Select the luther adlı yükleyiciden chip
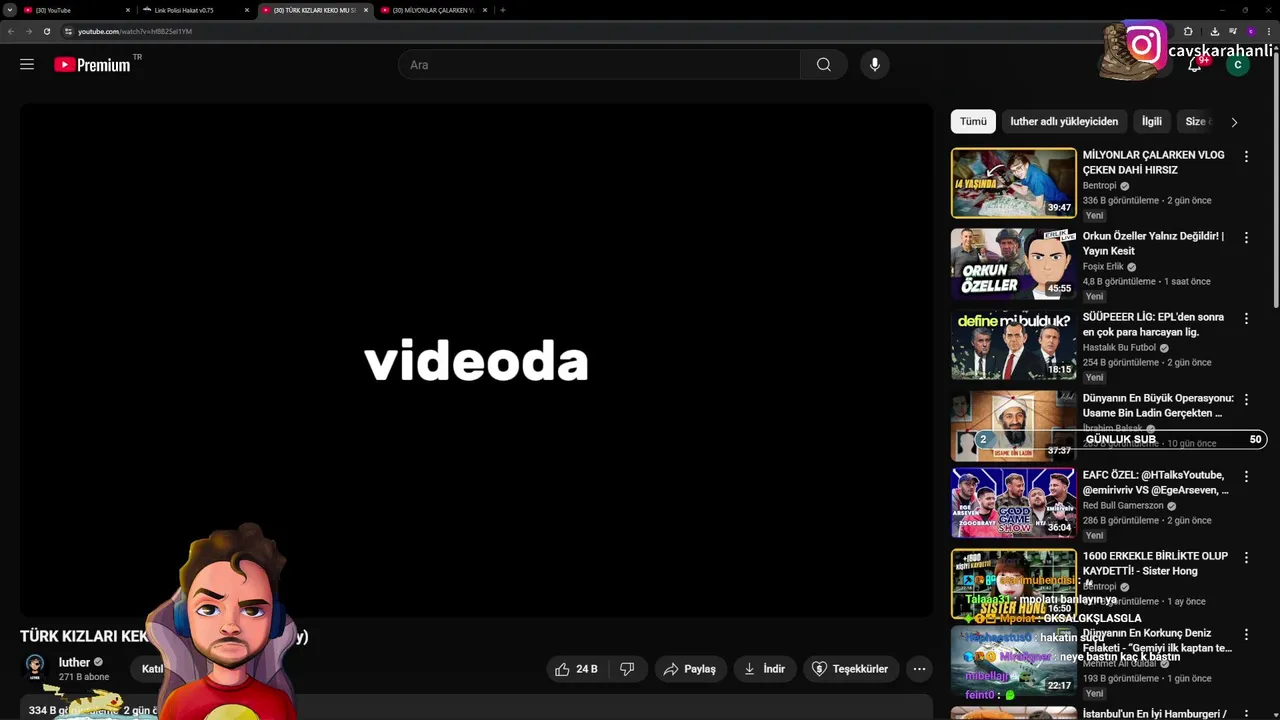Image resolution: width=1280 pixels, height=720 pixels. coord(1064,121)
